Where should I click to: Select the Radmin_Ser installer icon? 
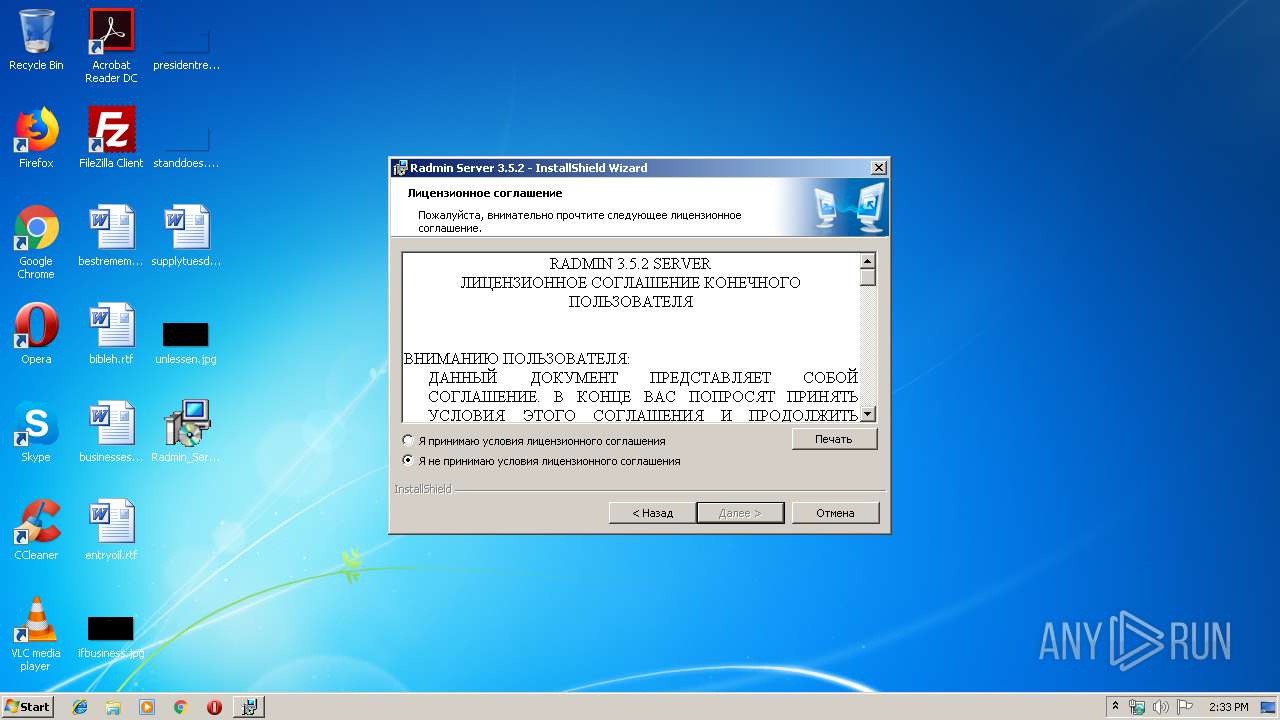point(186,432)
